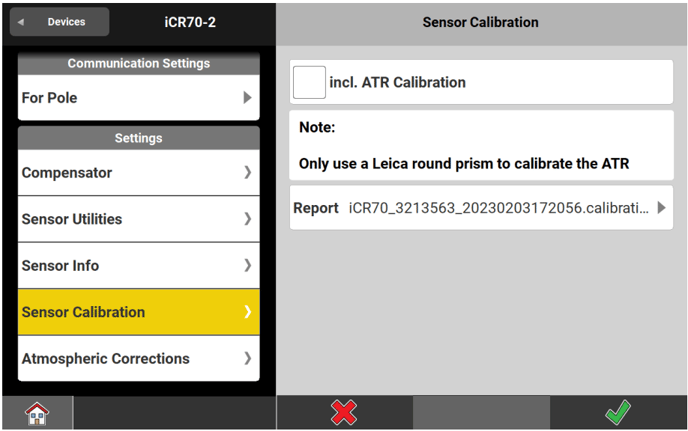Cancel with the red X icon

344,413
